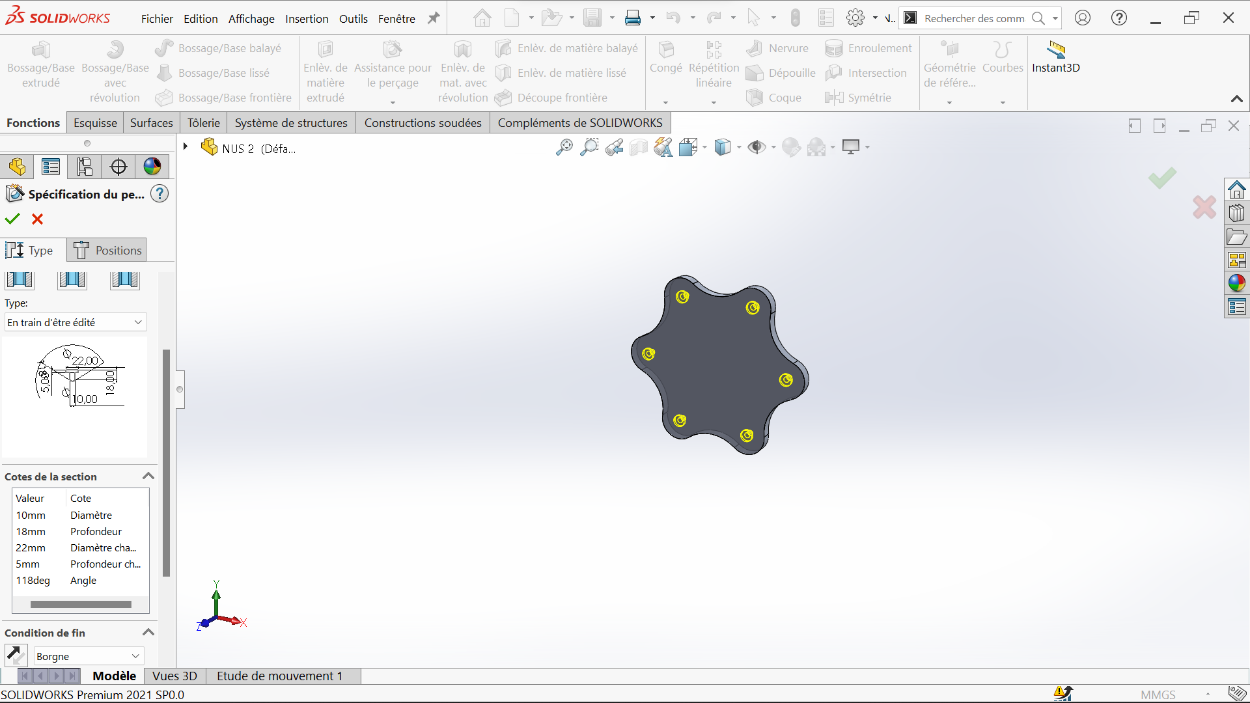
Task: Click the search commands input field
Action: point(974,18)
